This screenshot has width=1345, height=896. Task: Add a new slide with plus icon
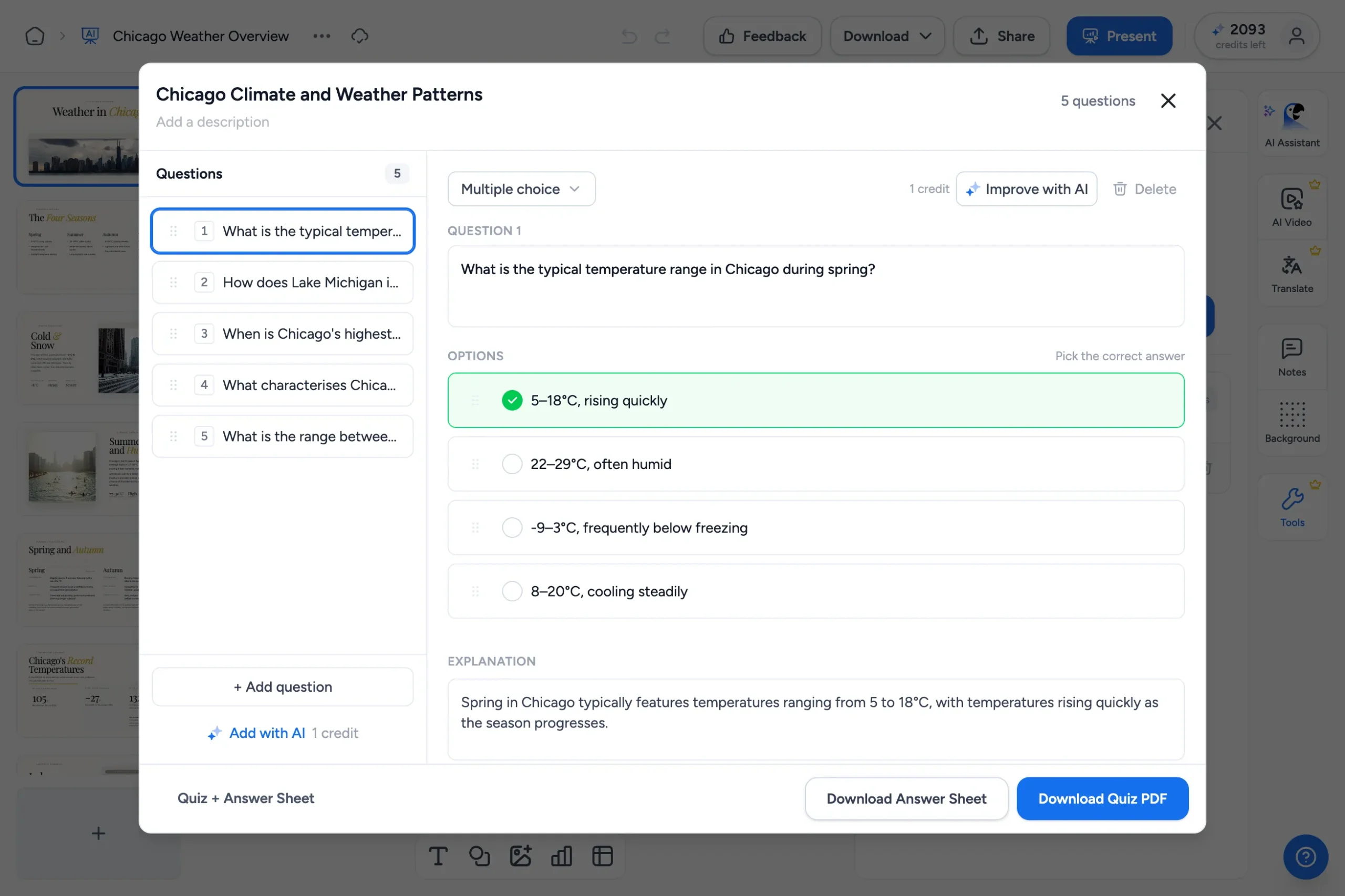[98, 833]
